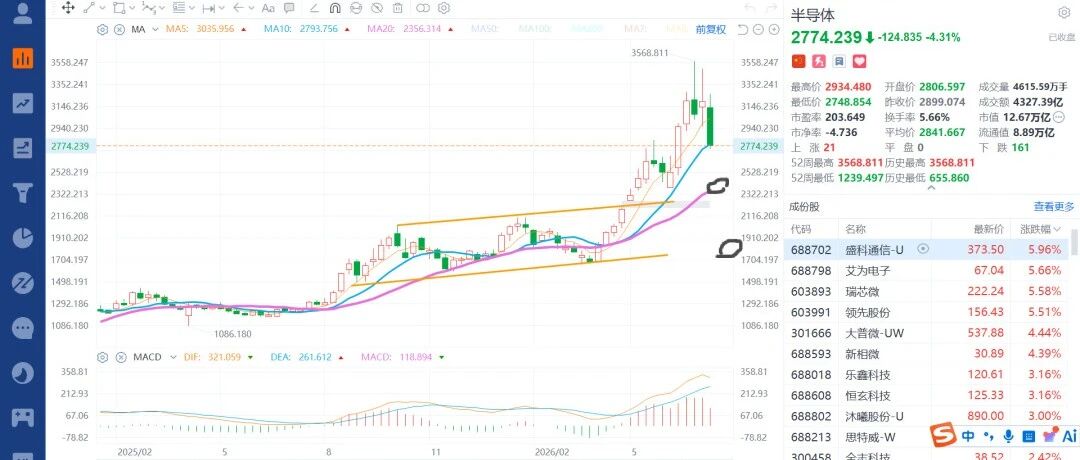The image size is (1080, 460).
Task: Sort constituents by 最新价 column header
Action: (989, 229)
